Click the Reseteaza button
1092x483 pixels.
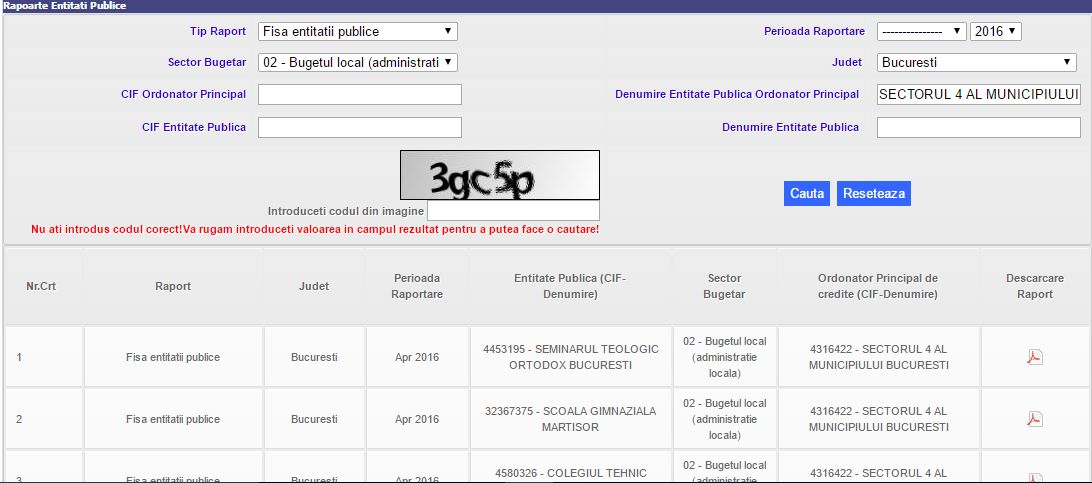pyautogui.click(x=874, y=193)
